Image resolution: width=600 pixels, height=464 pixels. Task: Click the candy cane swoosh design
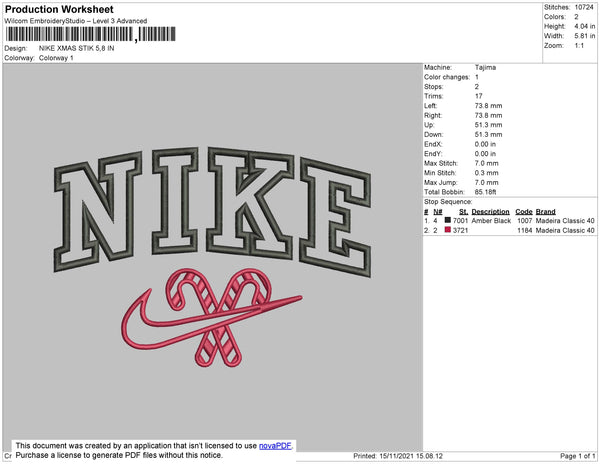click(211, 317)
